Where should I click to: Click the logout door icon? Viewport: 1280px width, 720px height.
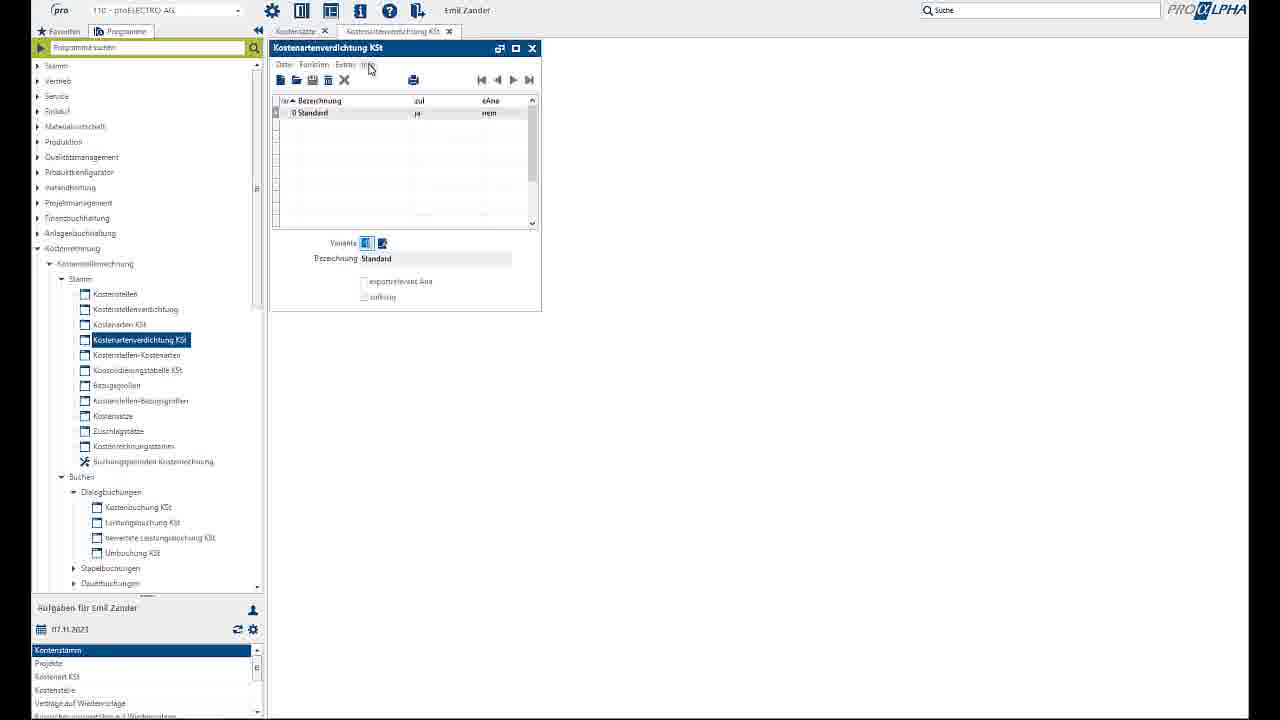point(418,11)
